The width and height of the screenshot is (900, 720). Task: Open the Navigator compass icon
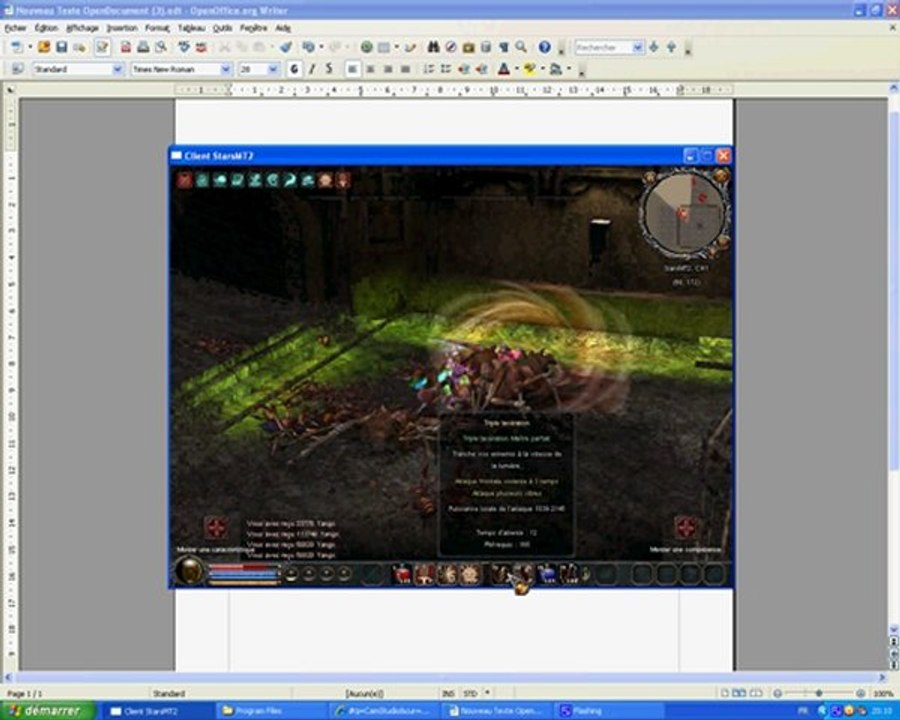point(451,47)
